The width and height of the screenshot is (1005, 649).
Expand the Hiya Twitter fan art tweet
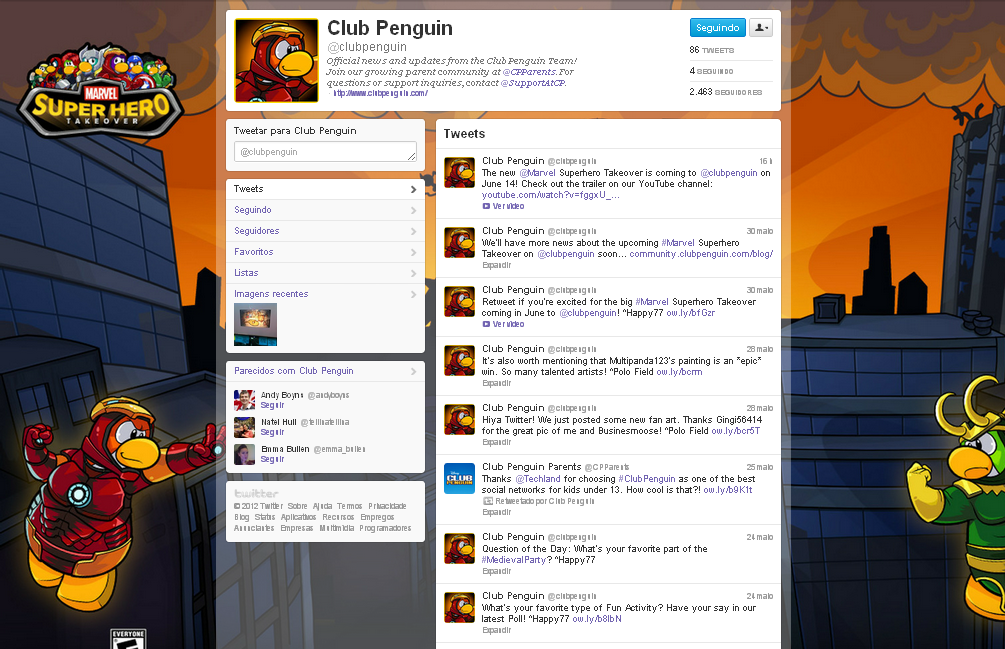click(x=496, y=442)
